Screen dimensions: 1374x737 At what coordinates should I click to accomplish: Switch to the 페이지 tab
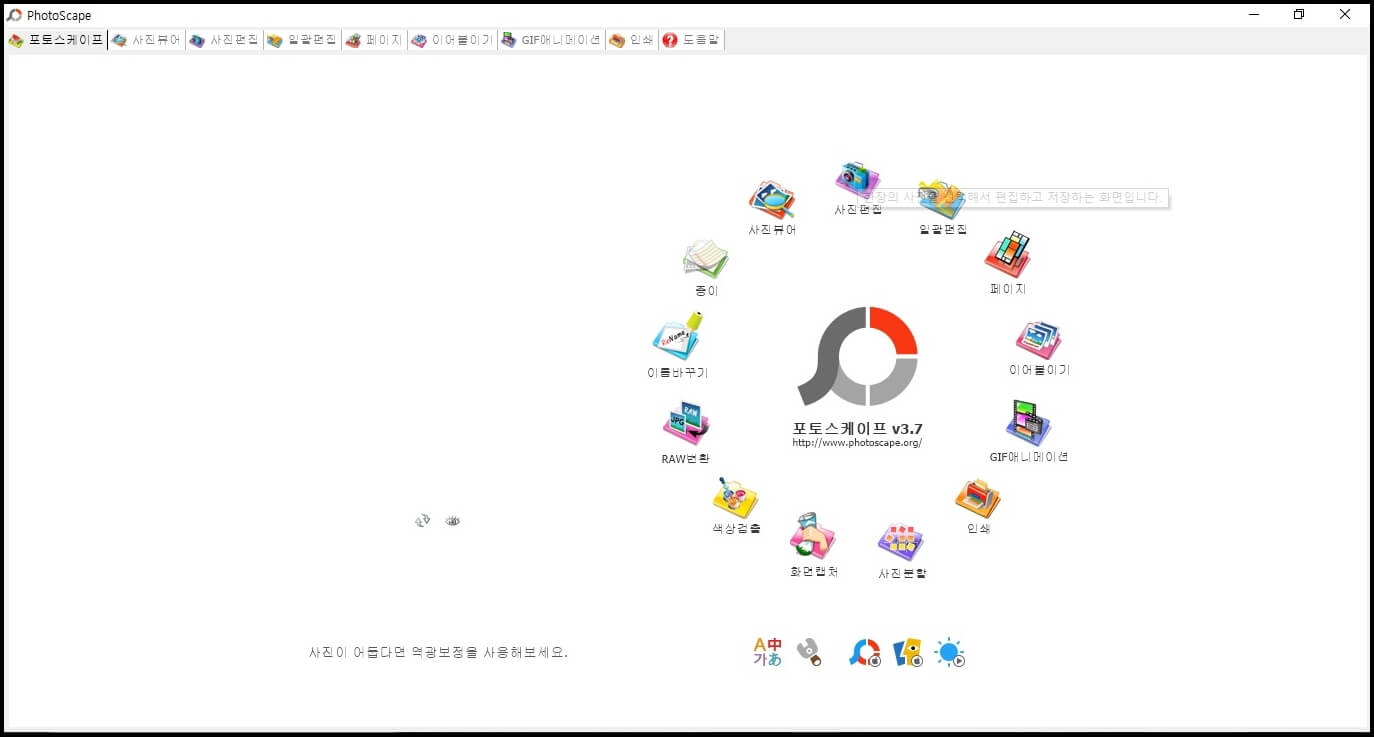[374, 40]
